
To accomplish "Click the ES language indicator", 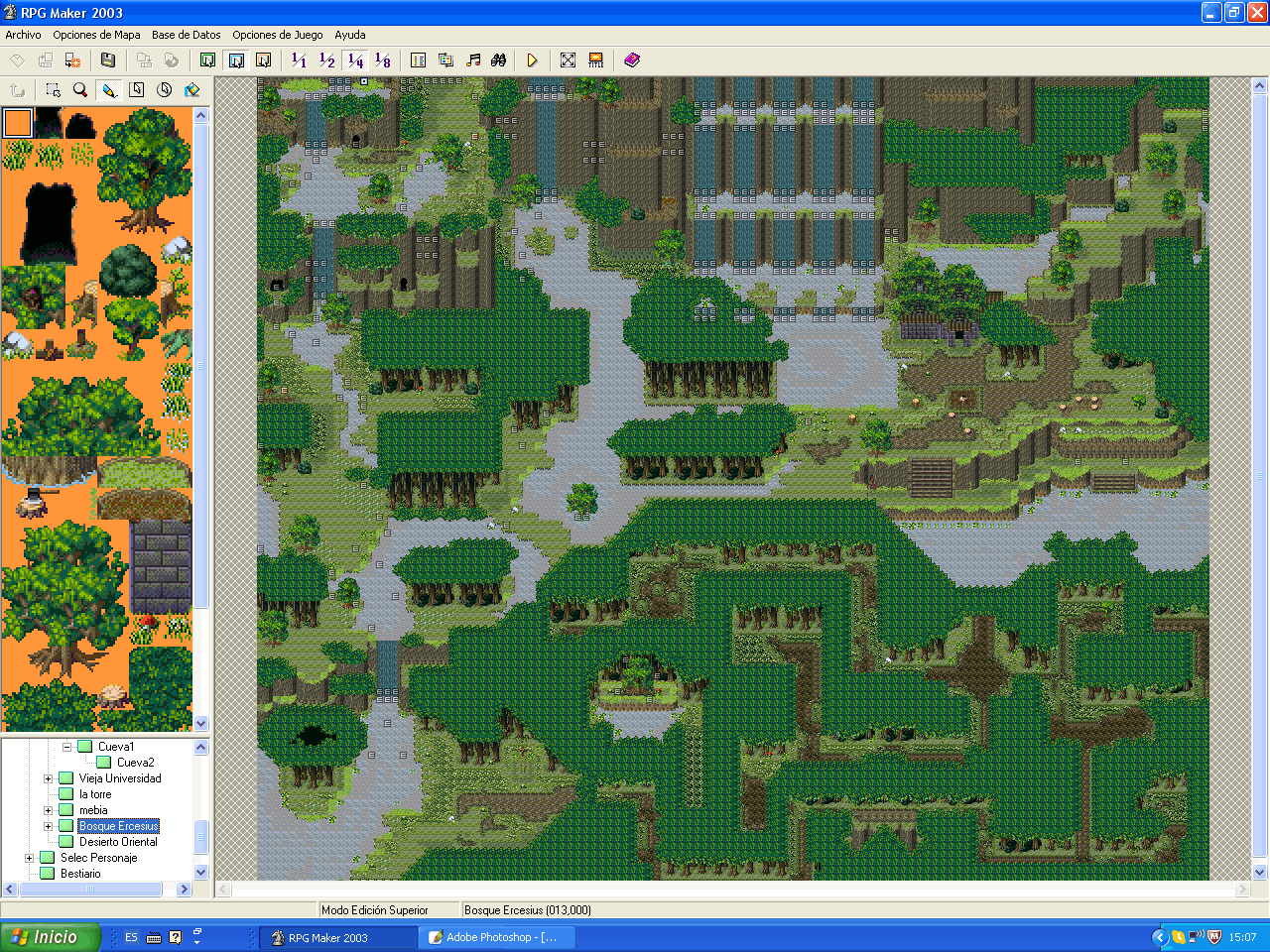I will pyautogui.click(x=131, y=937).
